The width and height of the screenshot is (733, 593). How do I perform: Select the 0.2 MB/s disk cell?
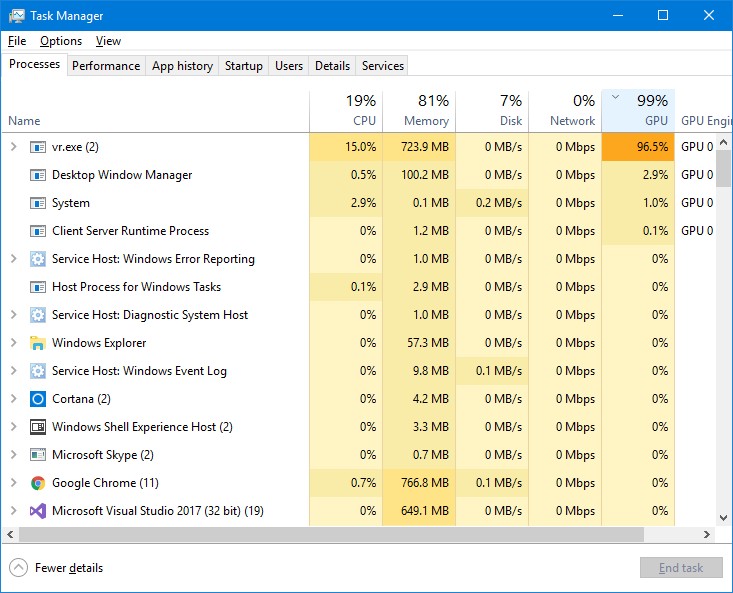492,203
